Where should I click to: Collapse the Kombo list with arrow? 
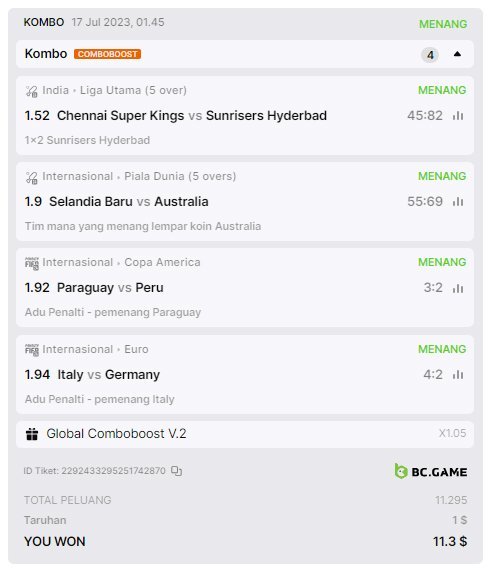tap(457, 54)
